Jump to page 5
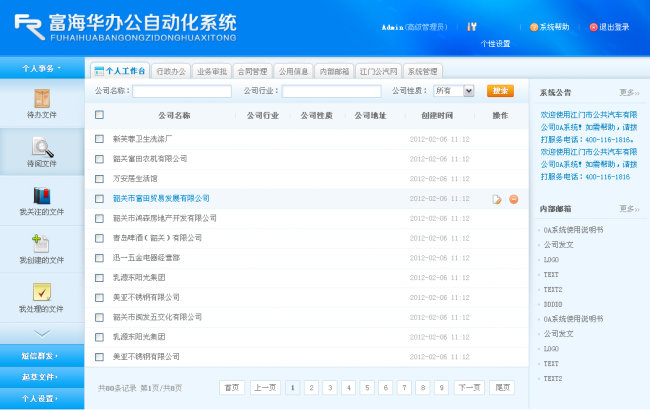Image resolution: width=650 pixels, height=410 pixels. [x=367, y=388]
